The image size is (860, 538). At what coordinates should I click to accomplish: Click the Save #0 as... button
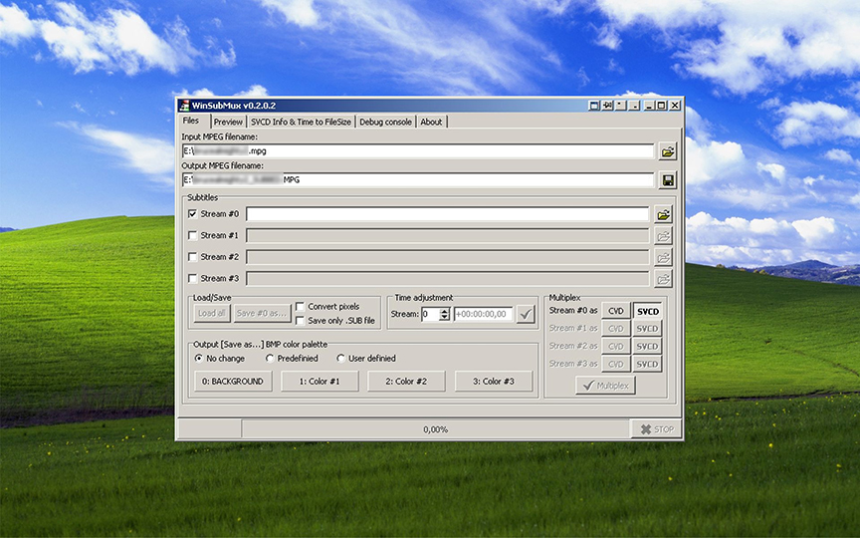point(262,313)
